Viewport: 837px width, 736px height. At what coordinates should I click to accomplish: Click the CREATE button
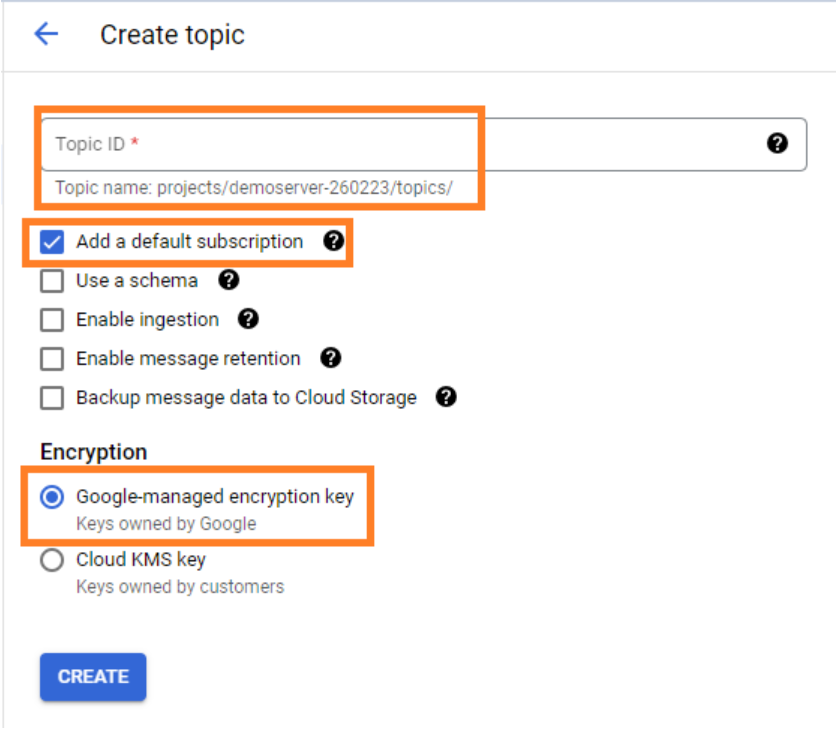(x=93, y=676)
